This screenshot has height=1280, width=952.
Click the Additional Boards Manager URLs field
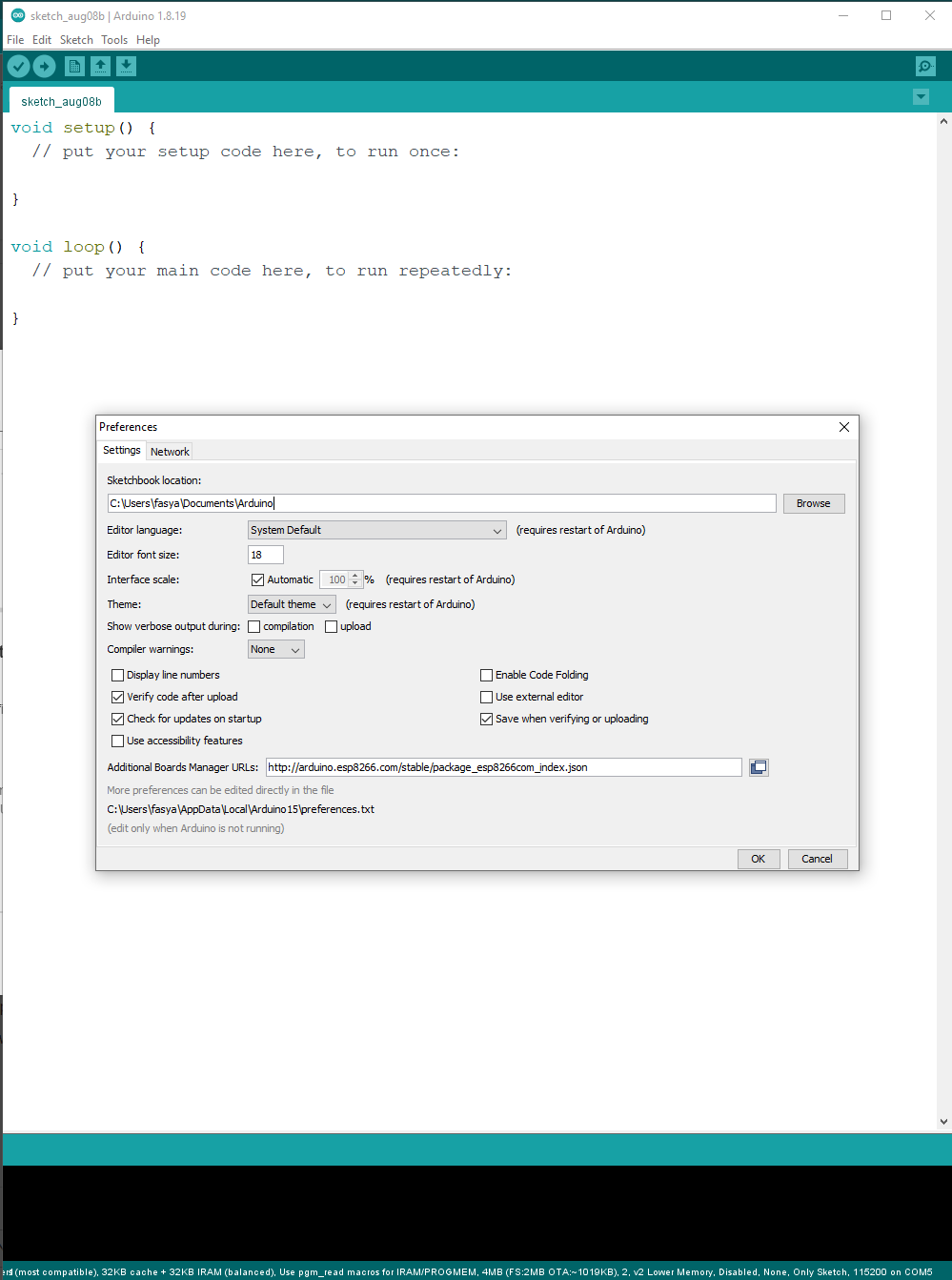coord(504,767)
